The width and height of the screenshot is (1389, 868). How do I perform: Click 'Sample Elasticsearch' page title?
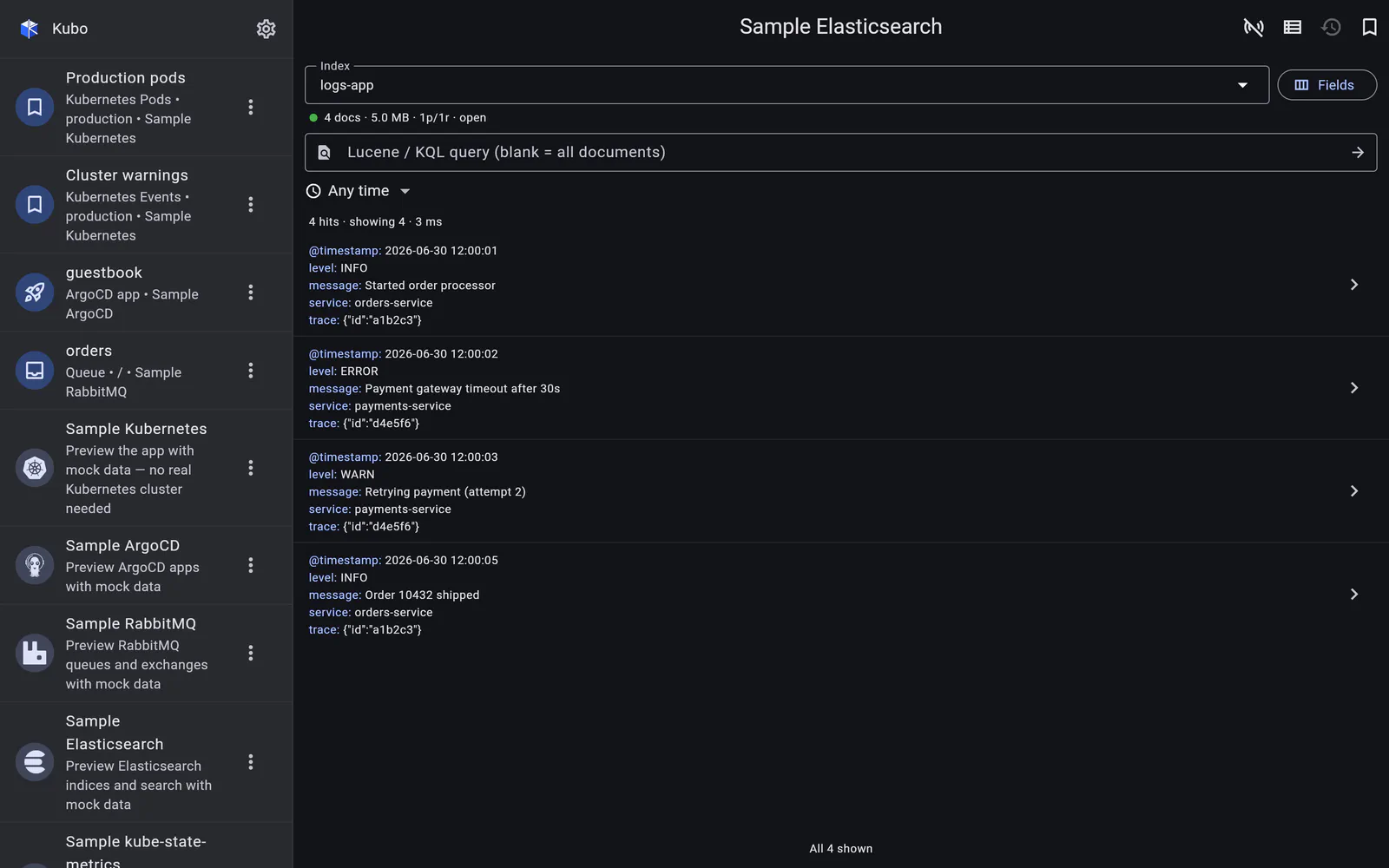pyautogui.click(x=840, y=27)
